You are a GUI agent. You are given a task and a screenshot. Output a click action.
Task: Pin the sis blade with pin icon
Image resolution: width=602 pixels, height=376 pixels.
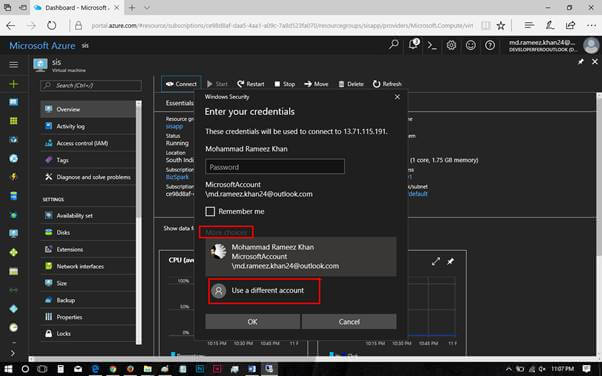point(581,61)
